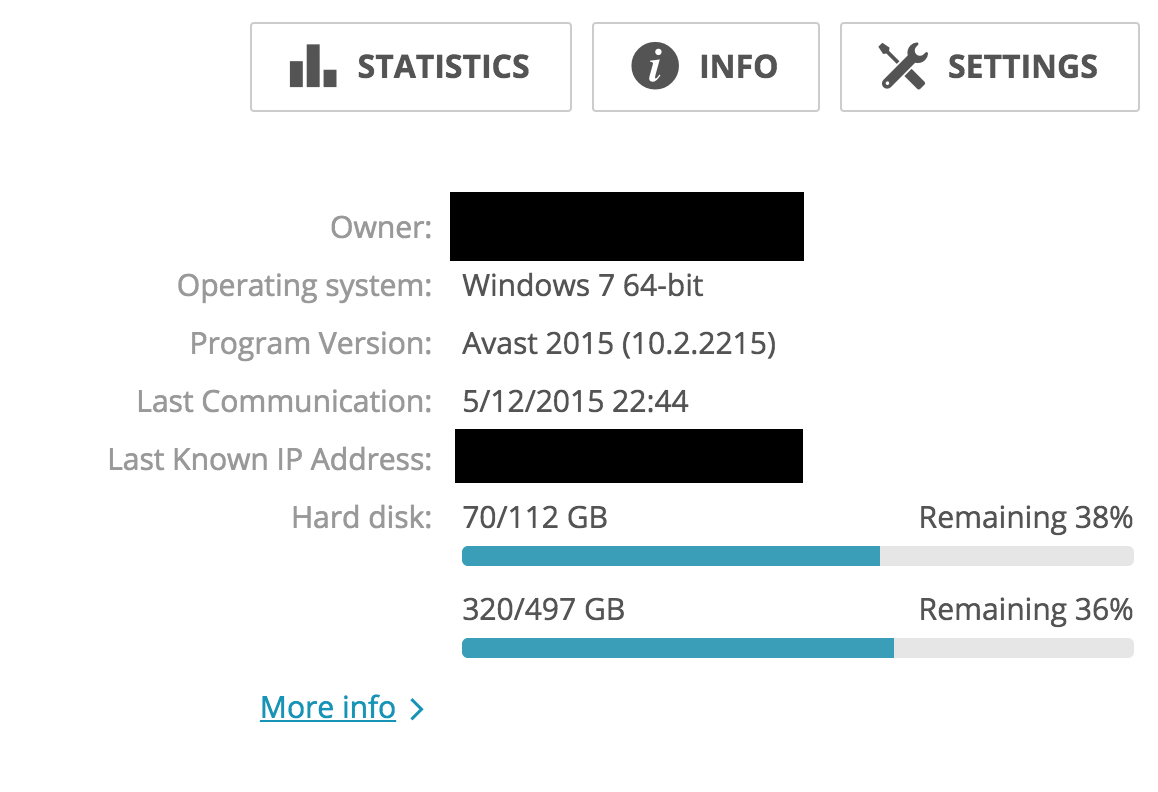
Task: Click the Remaining 36% label
Action: (x=1026, y=610)
